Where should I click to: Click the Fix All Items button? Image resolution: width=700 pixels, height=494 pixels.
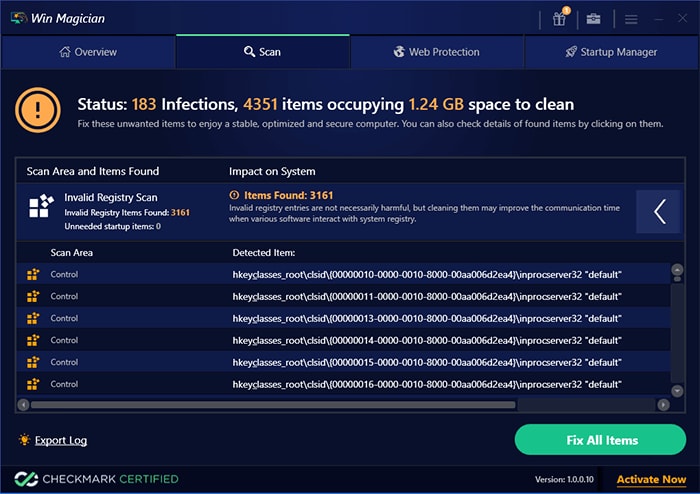click(x=600, y=440)
